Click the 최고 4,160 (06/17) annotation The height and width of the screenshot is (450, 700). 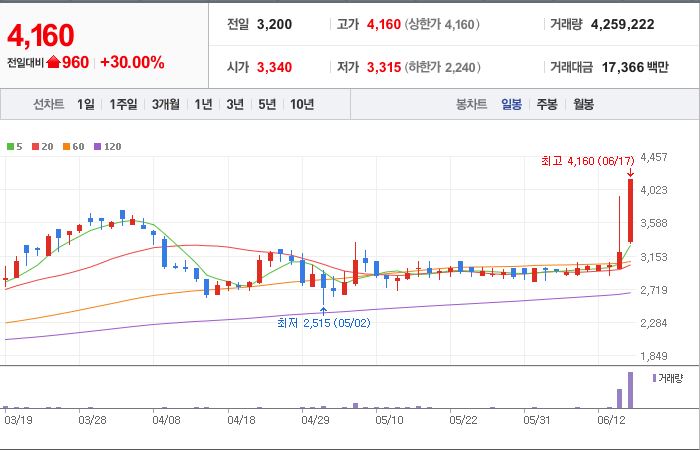click(x=588, y=161)
